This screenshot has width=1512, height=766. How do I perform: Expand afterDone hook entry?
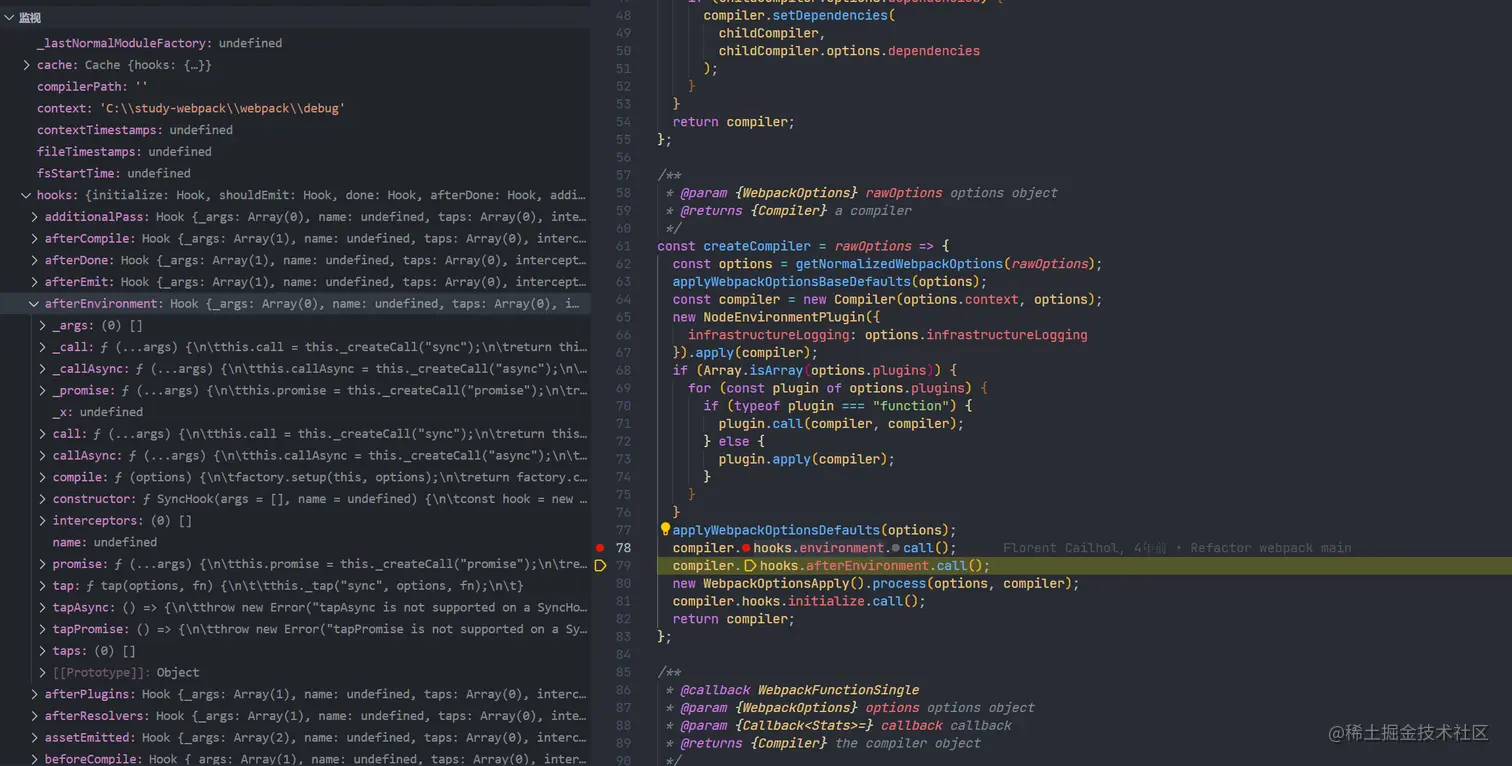(x=35, y=260)
